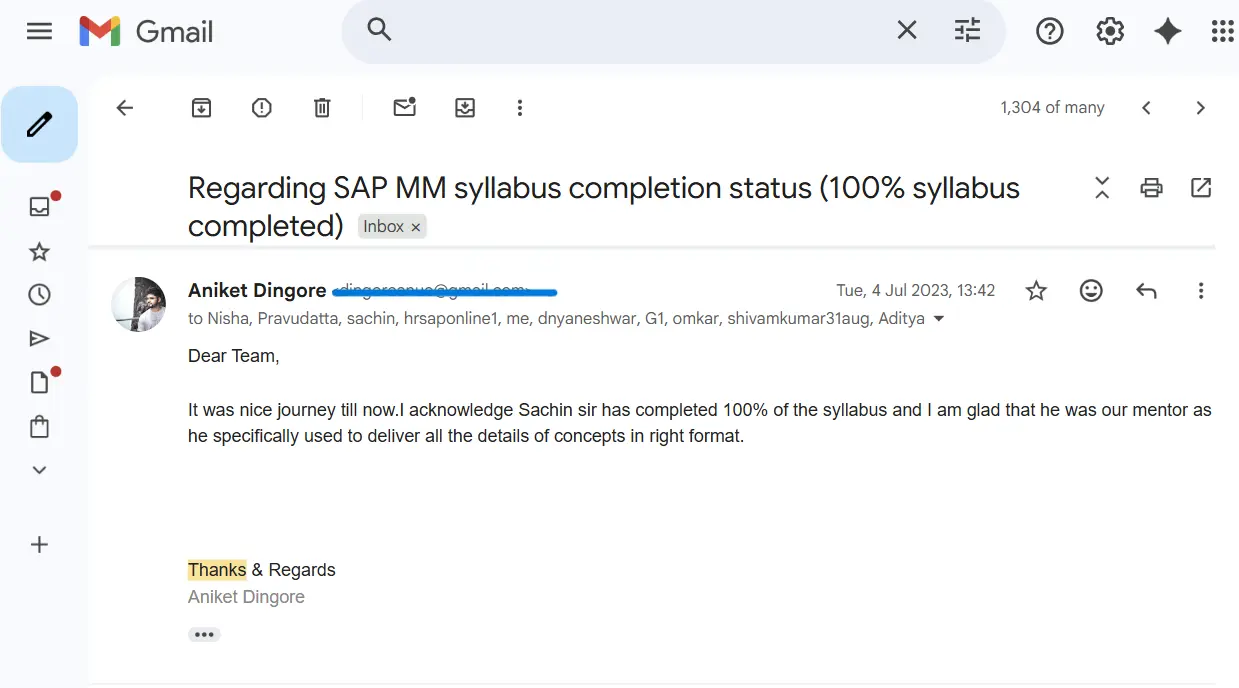The image size is (1239, 688).
Task: Compose a new email with pencil button
Action: 39,124
